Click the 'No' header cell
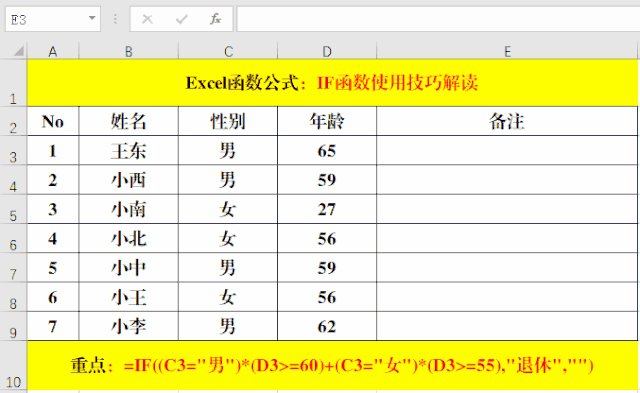This screenshot has height=393, width=640. click(53, 122)
